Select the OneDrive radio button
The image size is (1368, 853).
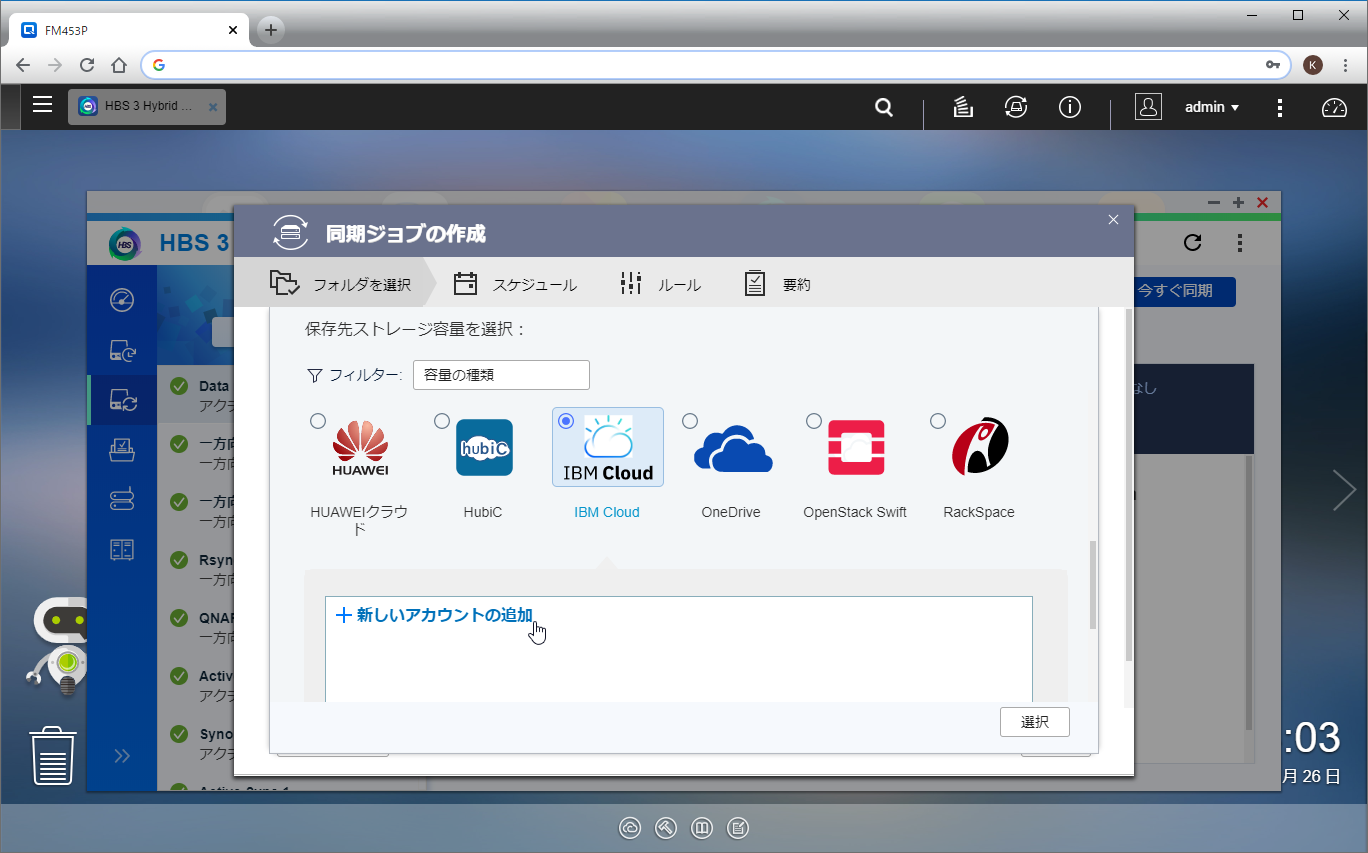(690, 421)
